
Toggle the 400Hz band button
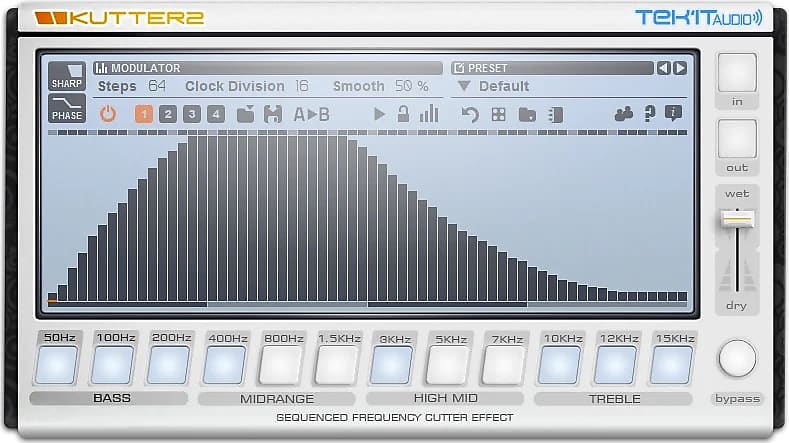[x=224, y=364]
